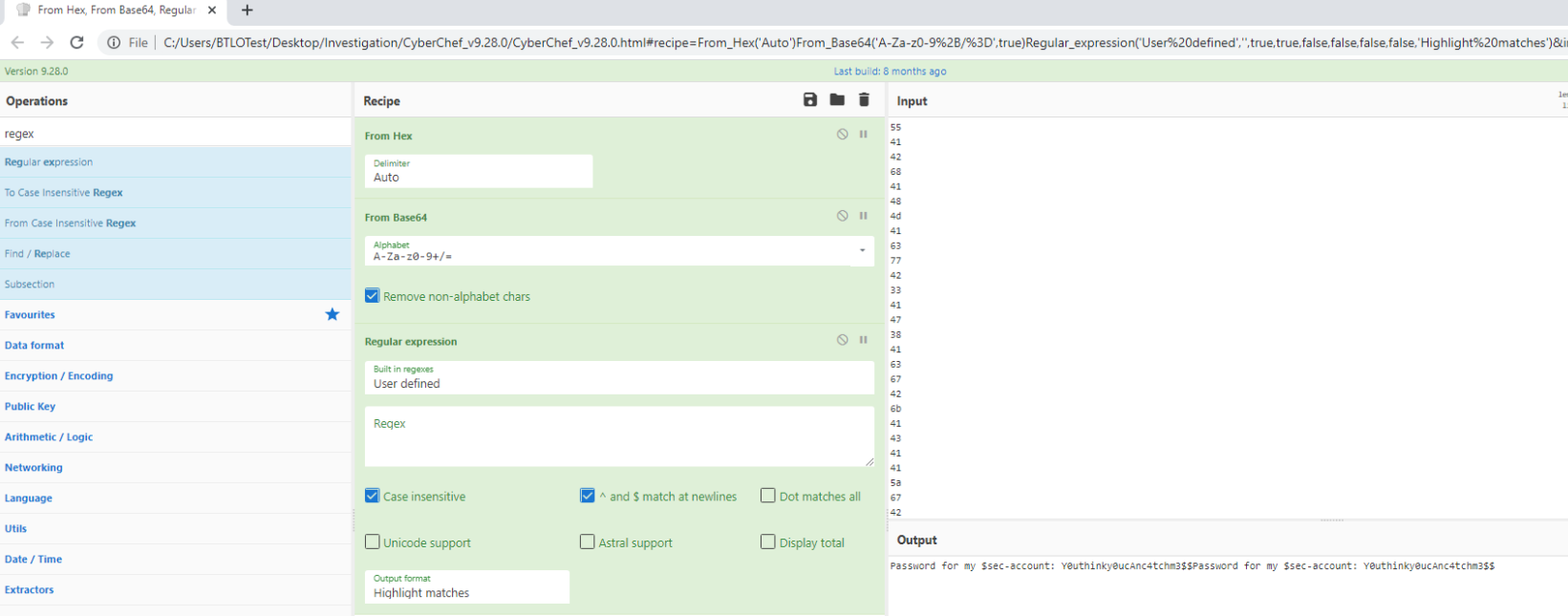Viewport: 1568px width, 616px height.
Task: Click the Save recipe icon
Action: (x=810, y=100)
